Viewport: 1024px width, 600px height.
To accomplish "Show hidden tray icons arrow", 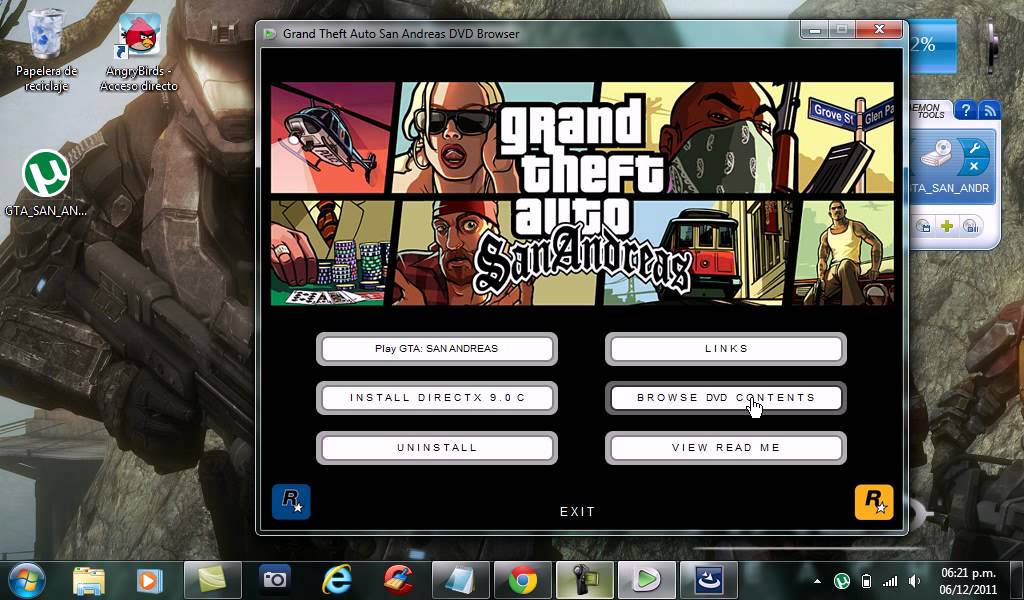I will pyautogui.click(x=817, y=580).
